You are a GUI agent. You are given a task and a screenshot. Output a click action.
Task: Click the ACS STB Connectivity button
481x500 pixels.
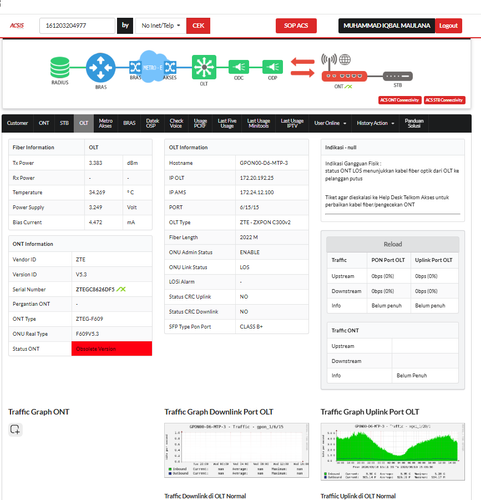(x=444, y=100)
